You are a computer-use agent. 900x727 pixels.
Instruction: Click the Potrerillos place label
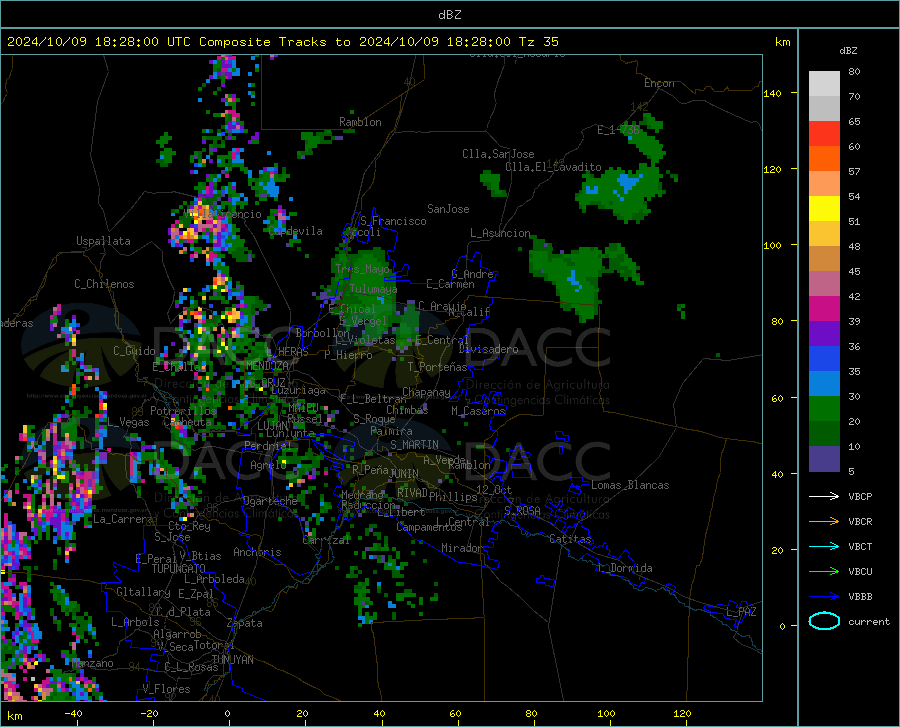[183, 411]
